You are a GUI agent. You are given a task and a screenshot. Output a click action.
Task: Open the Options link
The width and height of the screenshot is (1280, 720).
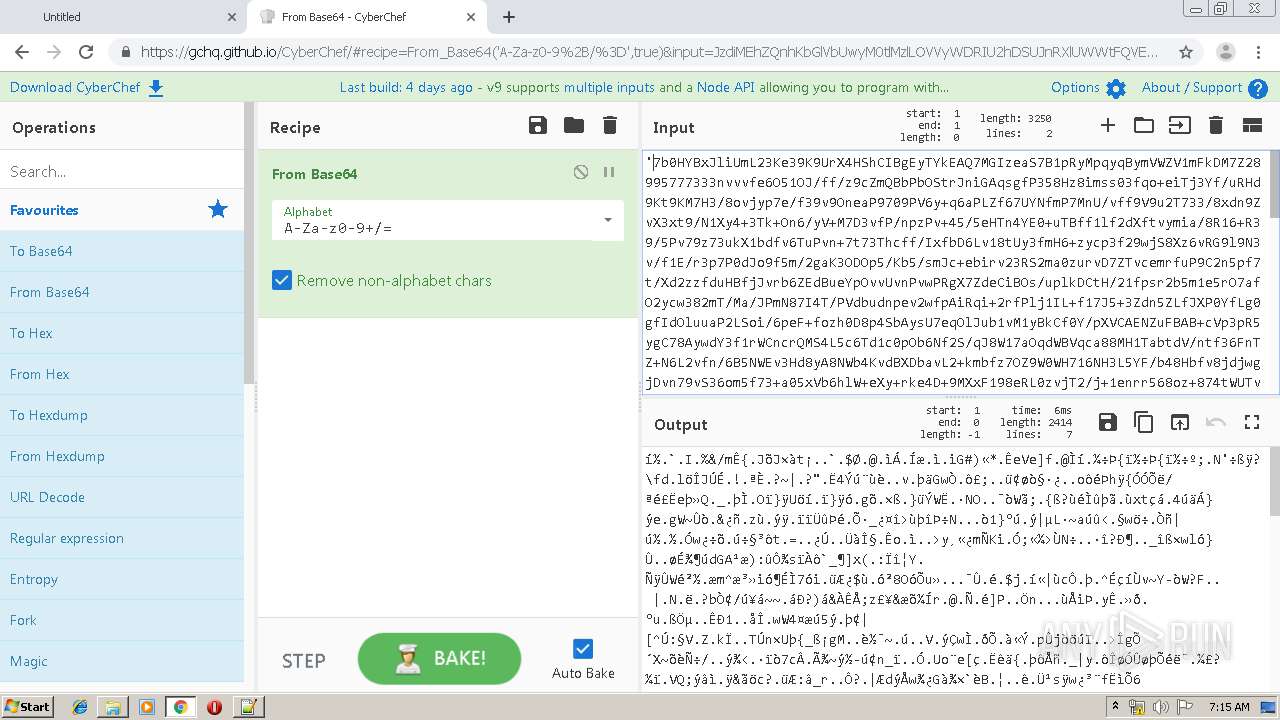[x=1075, y=87]
